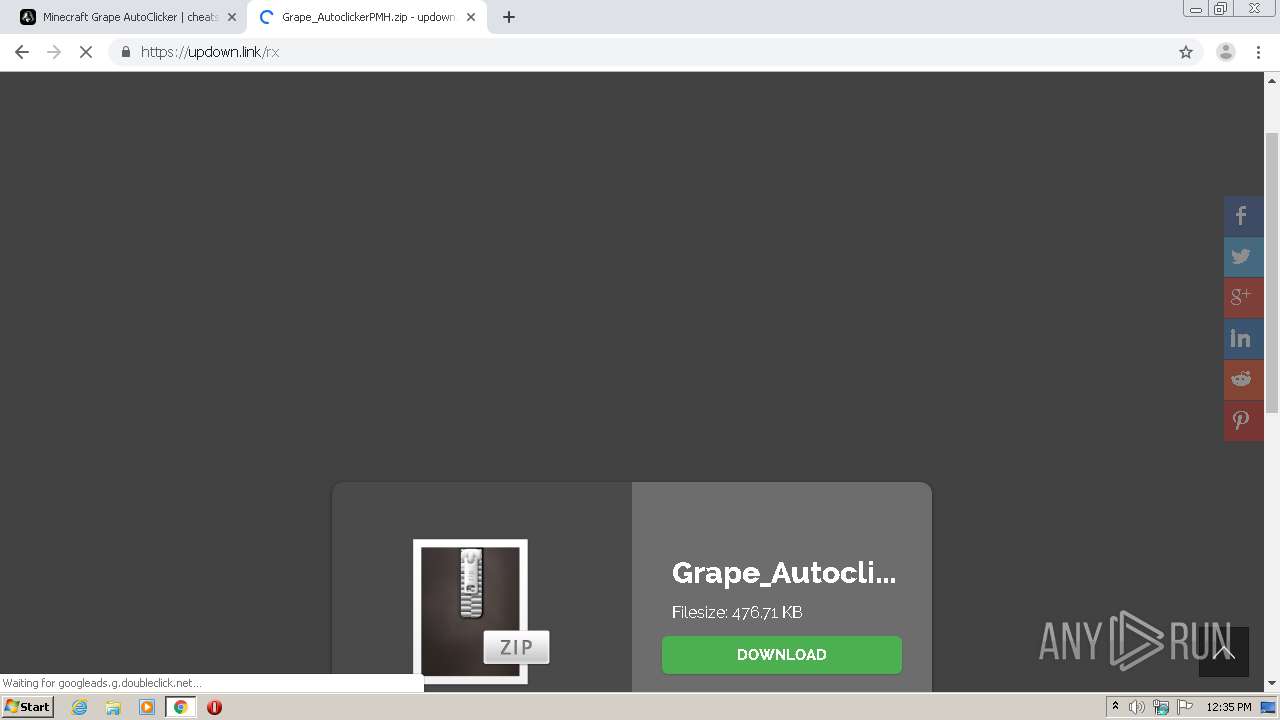View site info via the padlock icon

pos(125,52)
